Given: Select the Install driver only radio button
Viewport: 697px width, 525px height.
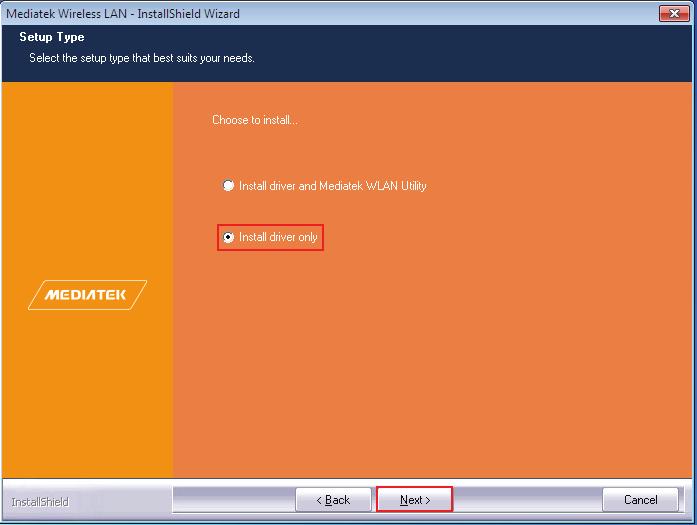Looking at the screenshot, I should point(228,237).
